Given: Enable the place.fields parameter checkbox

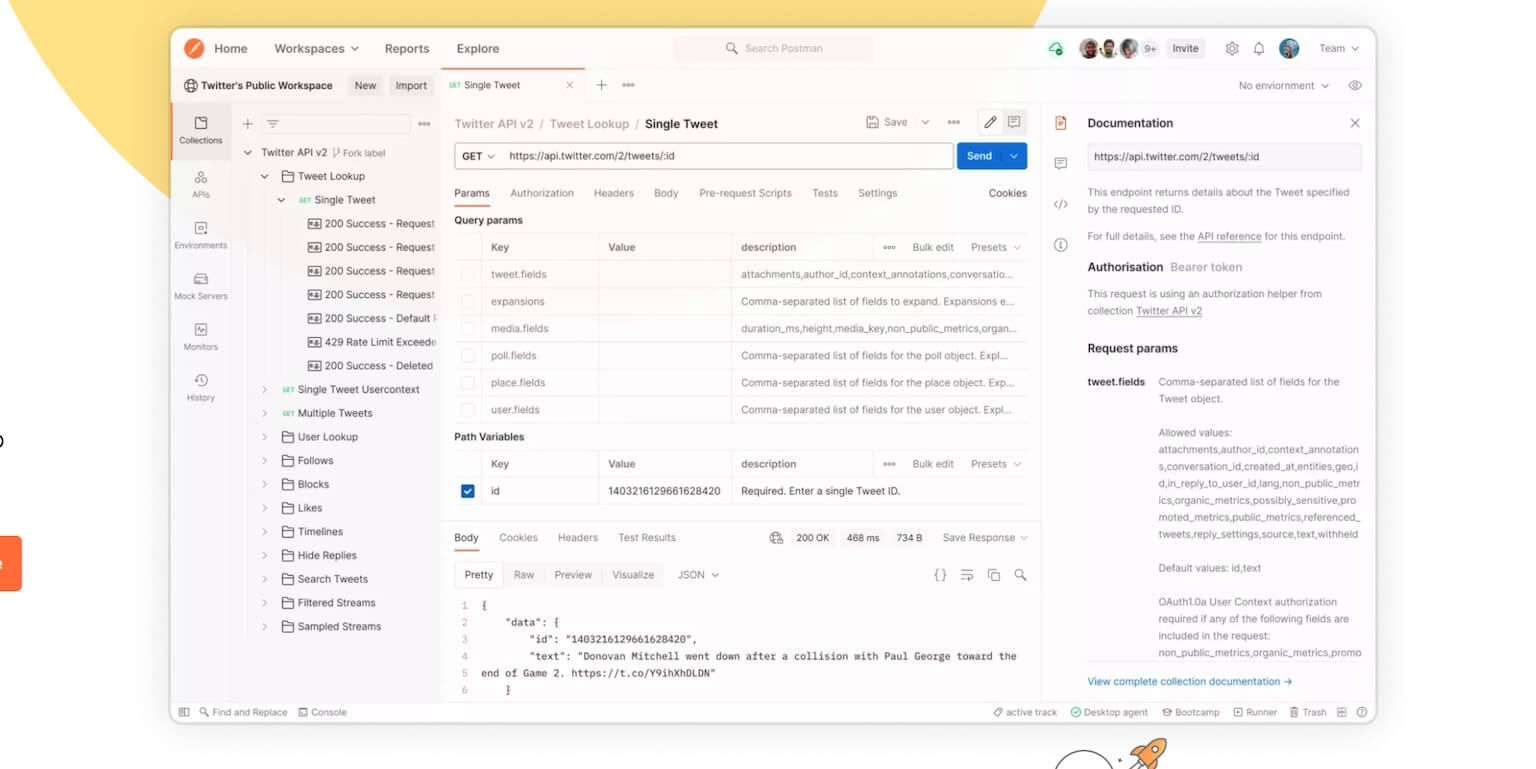Looking at the screenshot, I should 467,382.
